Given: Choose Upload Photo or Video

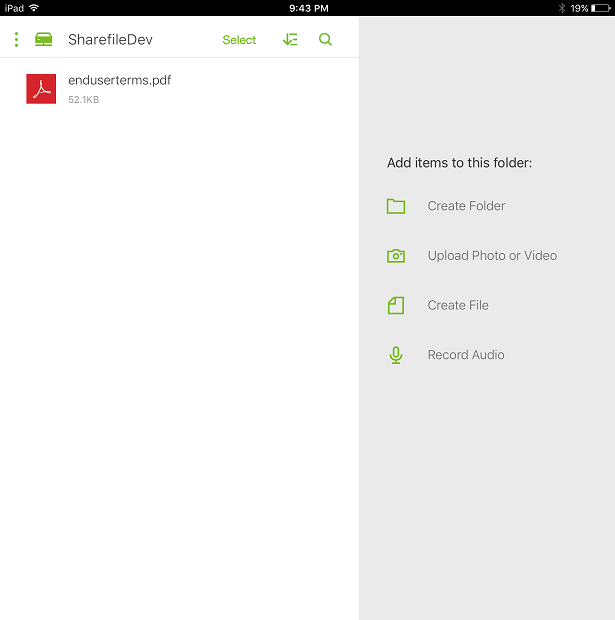Looking at the screenshot, I should point(492,256).
